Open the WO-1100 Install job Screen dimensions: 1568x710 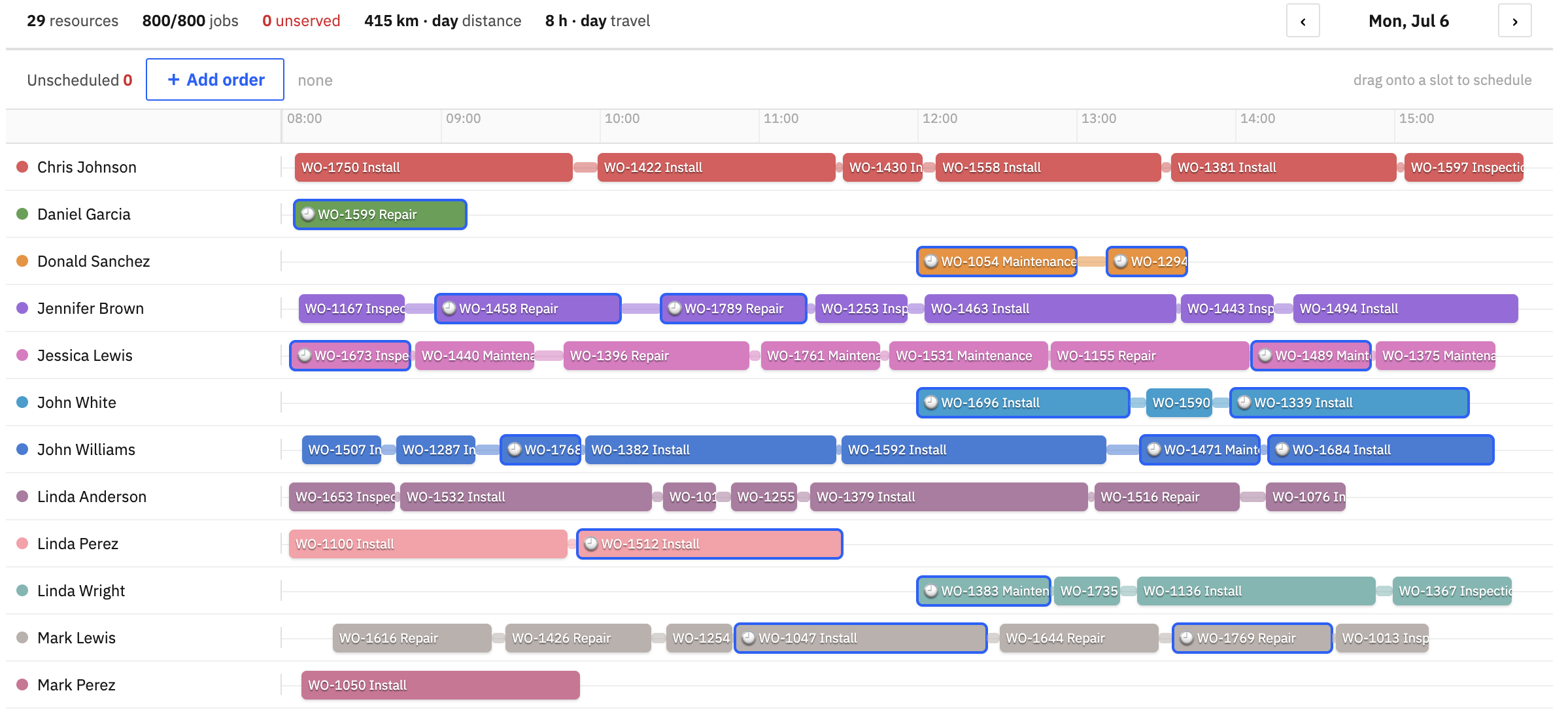pos(428,544)
